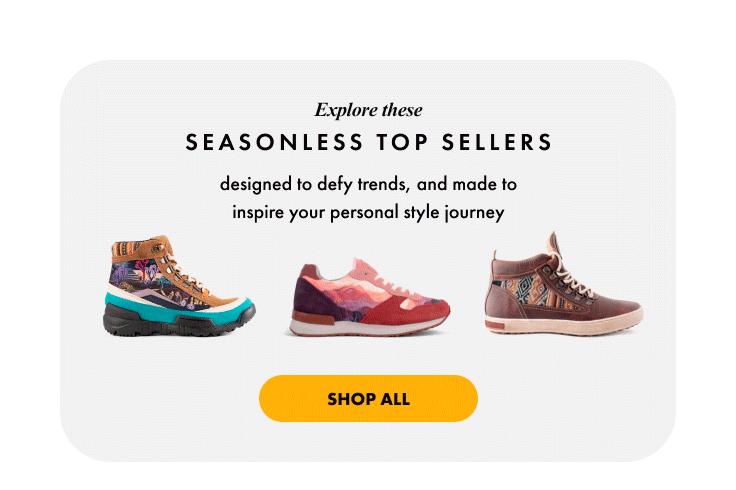Click the inspire your personal style journey line

(368, 212)
